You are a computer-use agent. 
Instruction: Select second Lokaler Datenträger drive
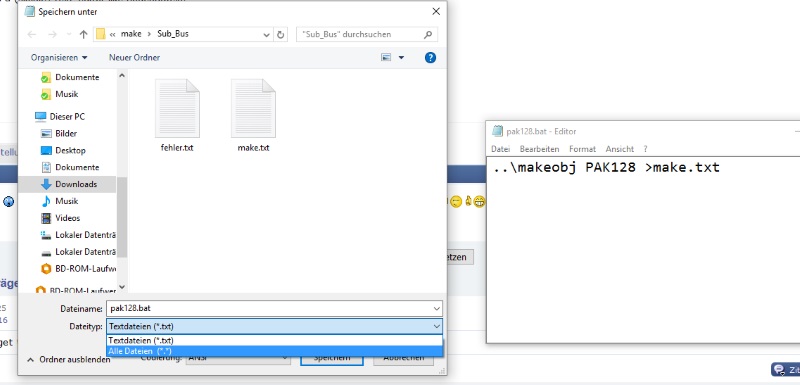[78, 252]
